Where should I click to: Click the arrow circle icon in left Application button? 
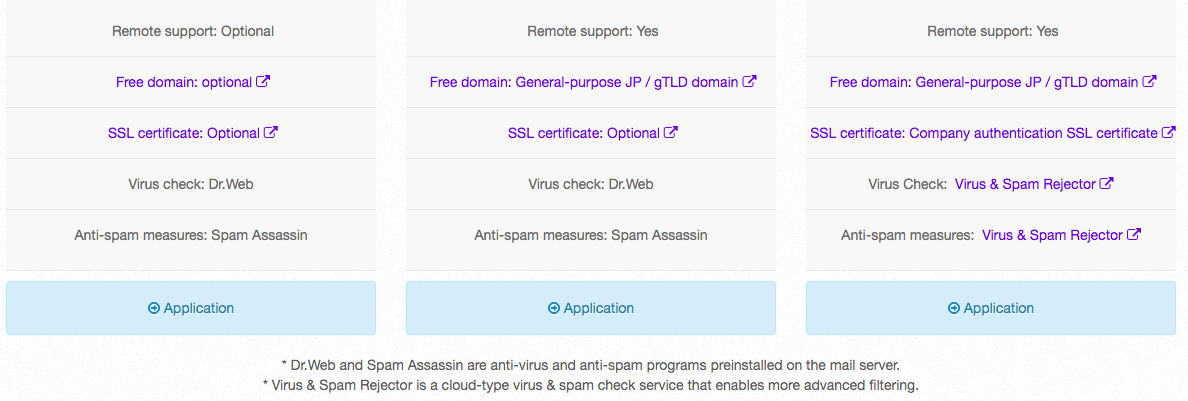pyautogui.click(x=154, y=309)
